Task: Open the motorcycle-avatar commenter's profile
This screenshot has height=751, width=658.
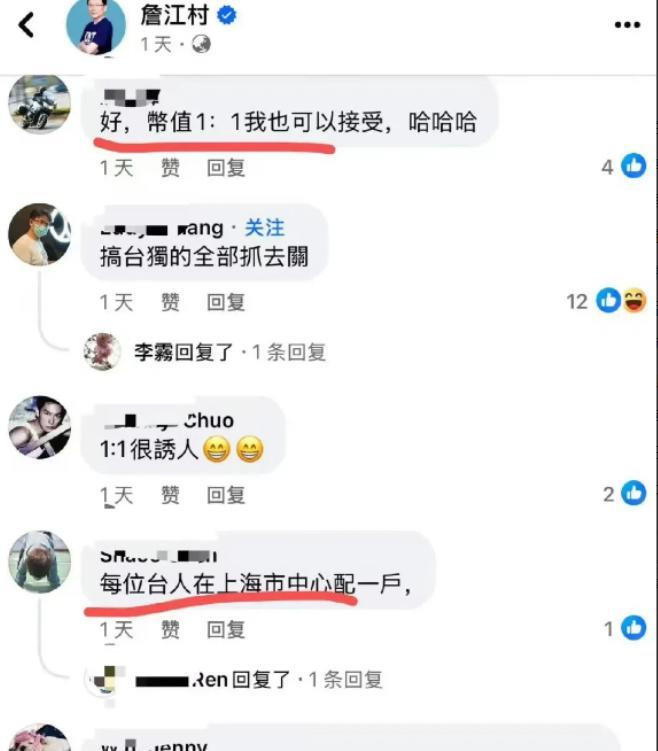Action: 40,103
